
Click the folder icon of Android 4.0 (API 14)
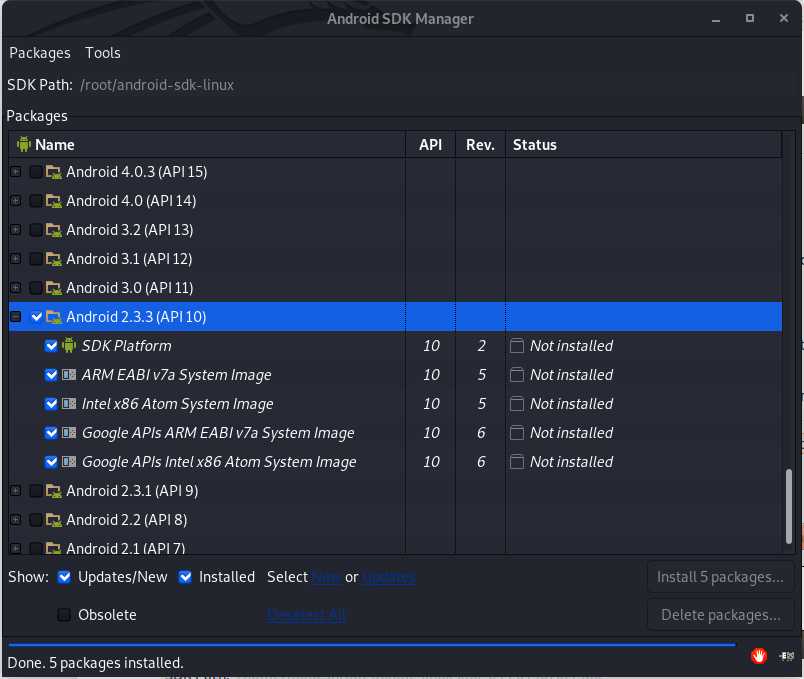coord(53,201)
